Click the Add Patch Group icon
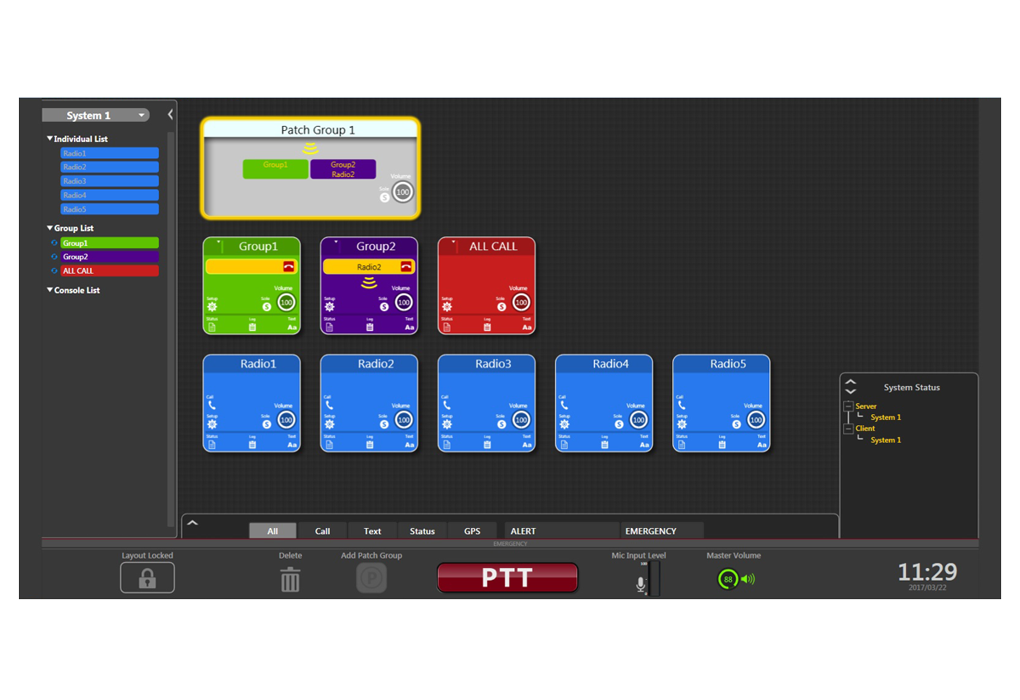 pyautogui.click(x=371, y=578)
